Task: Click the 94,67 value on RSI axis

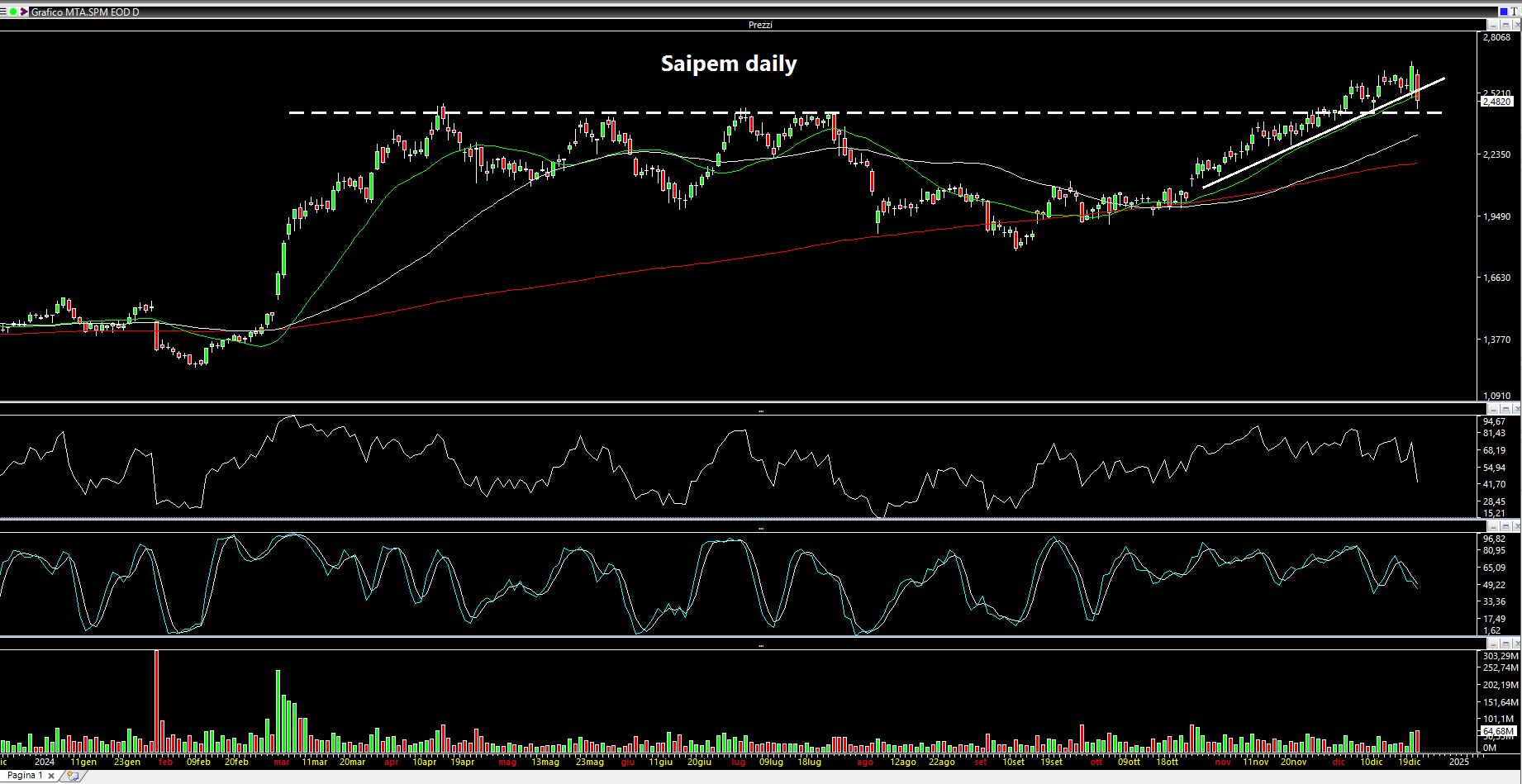Action: (x=1494, y=421)
